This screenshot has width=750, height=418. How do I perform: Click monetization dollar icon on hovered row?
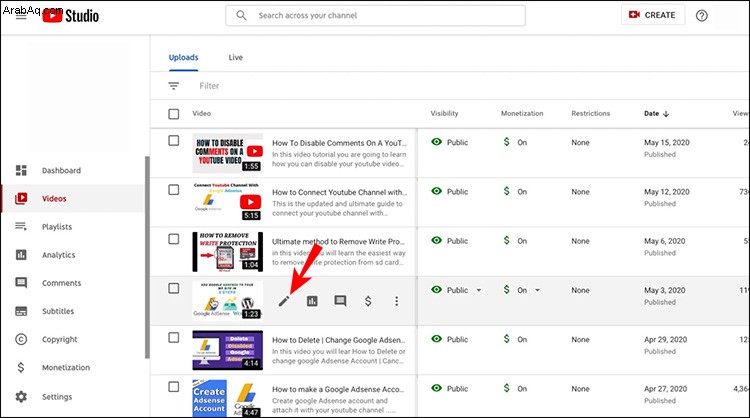point(368,301)
